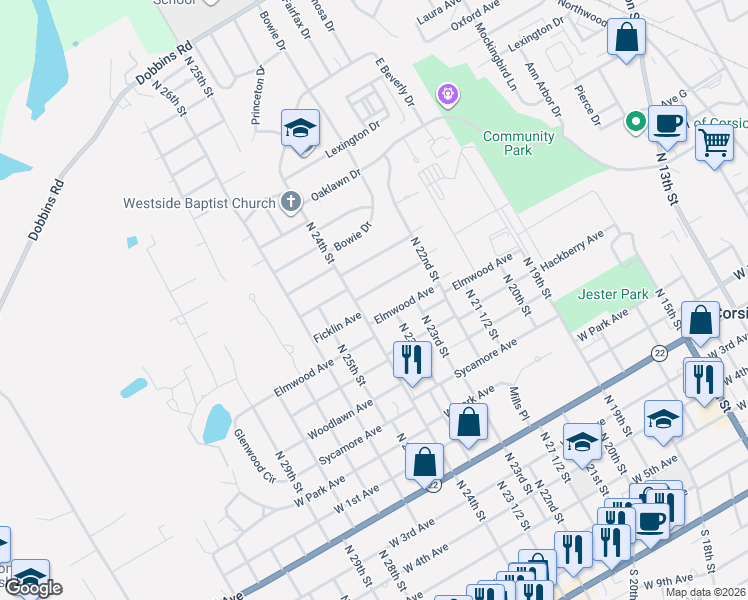Click the N 13th St label
The height and width of the screenshot is (600, 748).
667,179
